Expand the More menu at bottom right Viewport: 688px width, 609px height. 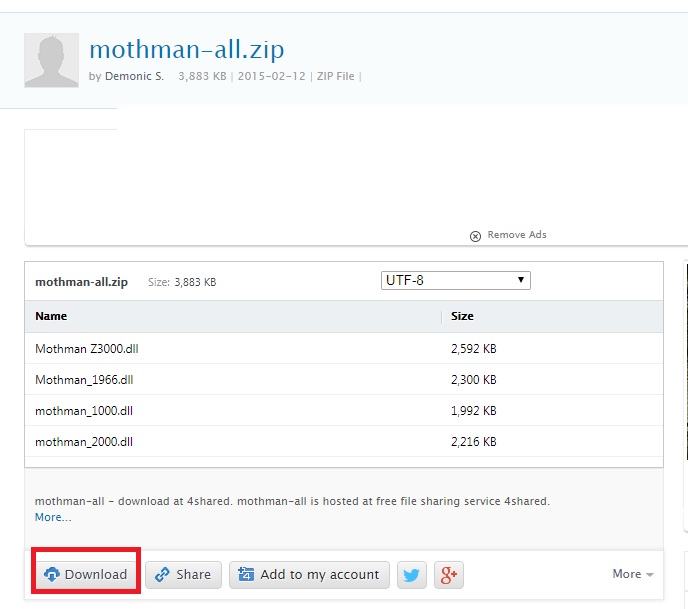pyautogui.click(x=633, y=574)
